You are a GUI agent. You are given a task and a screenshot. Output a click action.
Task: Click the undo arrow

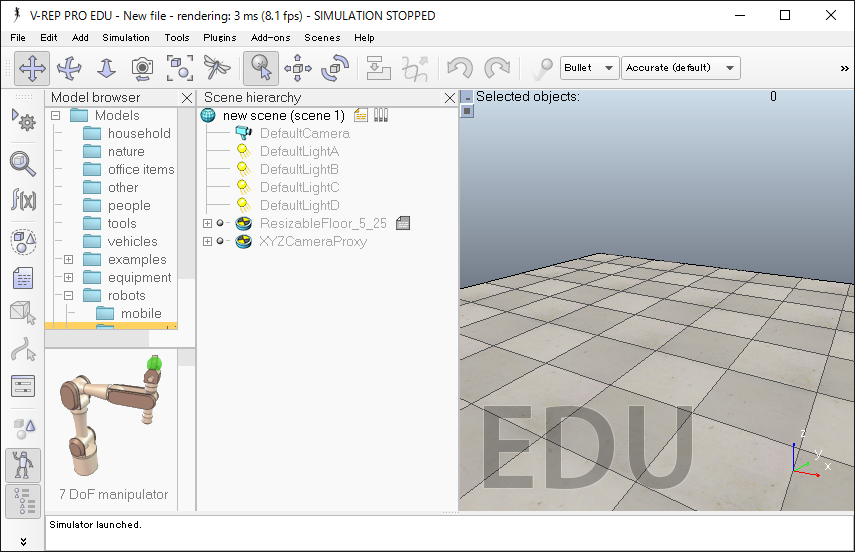point(460,68)
